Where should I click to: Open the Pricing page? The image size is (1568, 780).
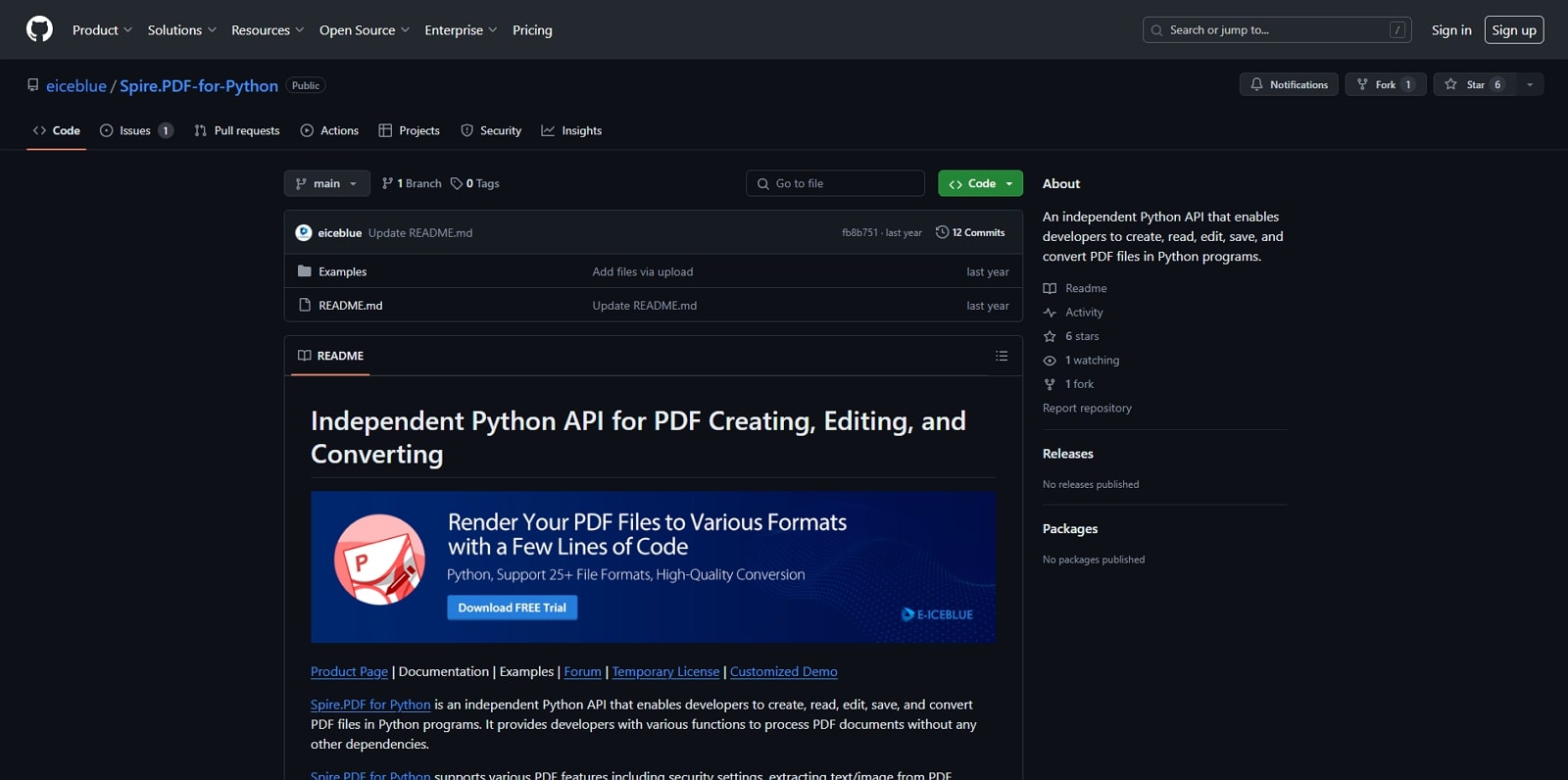(x=532, y=30)
